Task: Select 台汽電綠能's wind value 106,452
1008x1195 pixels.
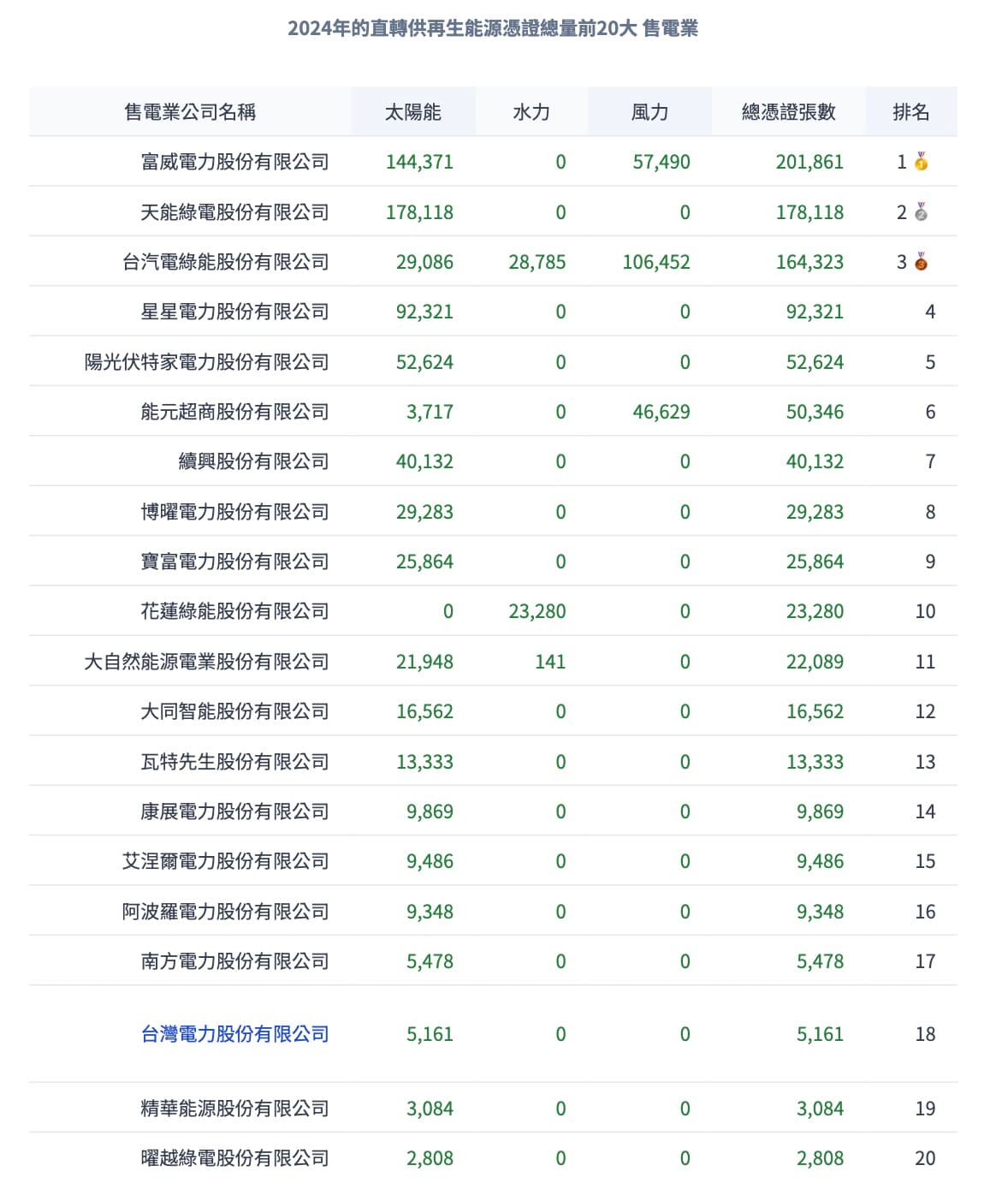Action: (x=655, y=262)
